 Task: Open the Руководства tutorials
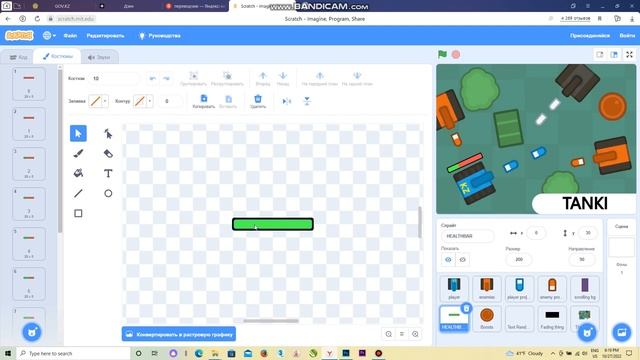(x=160, y=36)
